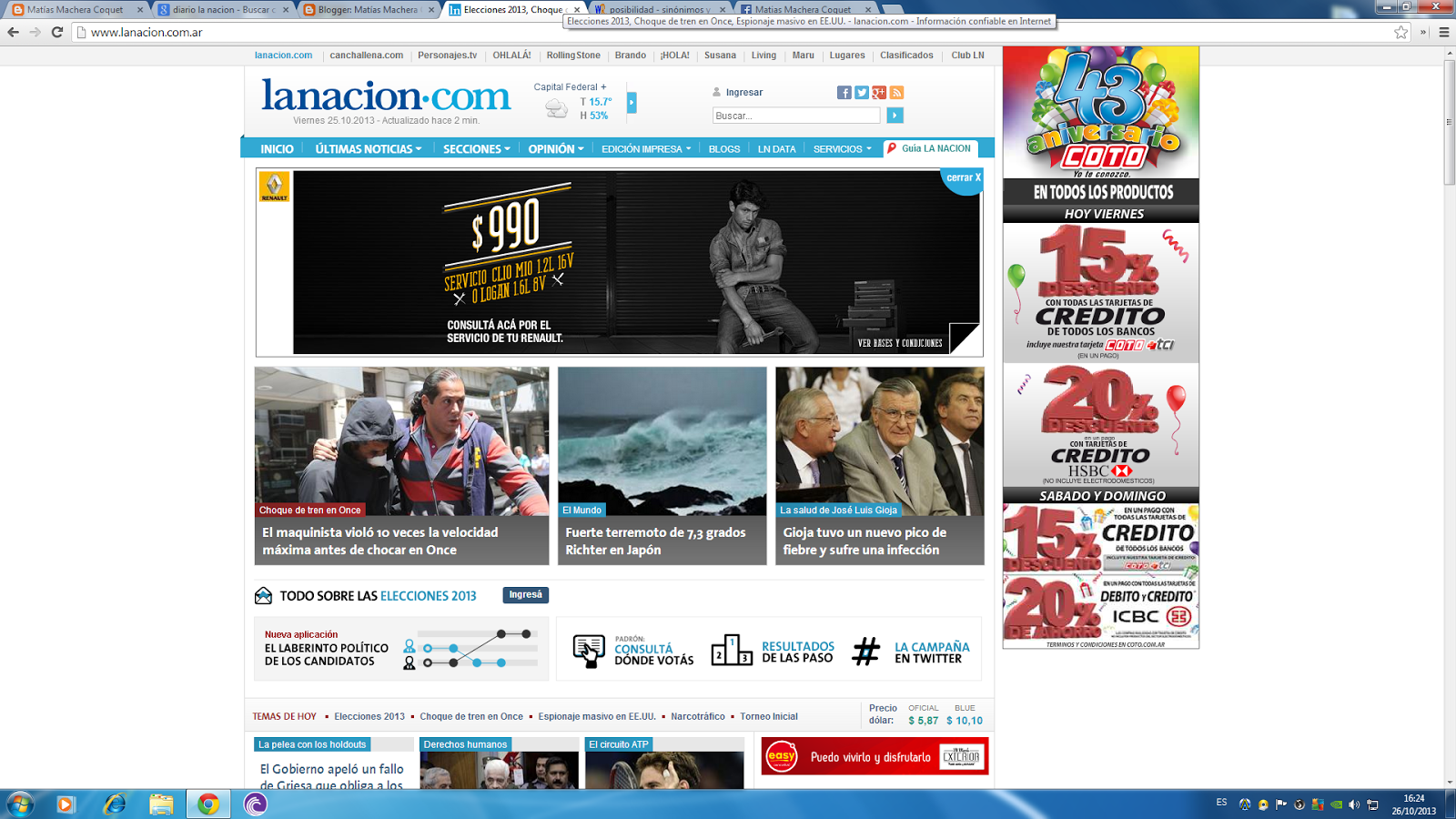
Task: Switch to the diario la nacion search tab
Action: pyautogui.click(x=223, y=9)
